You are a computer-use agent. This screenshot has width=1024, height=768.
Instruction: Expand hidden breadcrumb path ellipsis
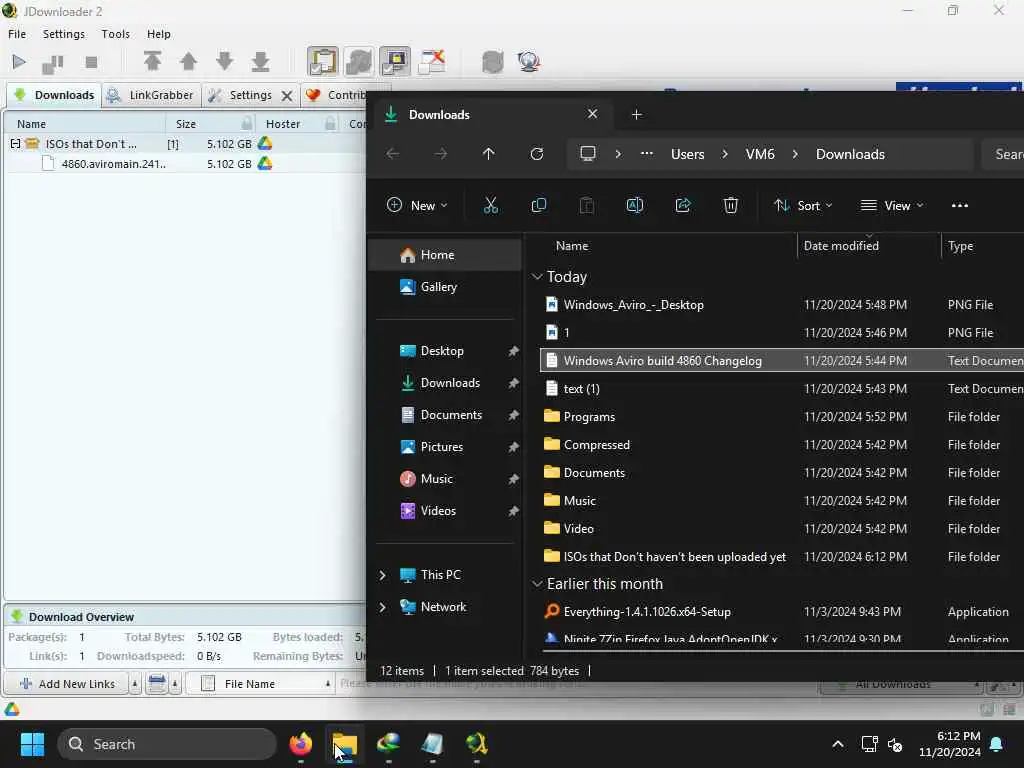pyautogui.click(x=647, y=153)
